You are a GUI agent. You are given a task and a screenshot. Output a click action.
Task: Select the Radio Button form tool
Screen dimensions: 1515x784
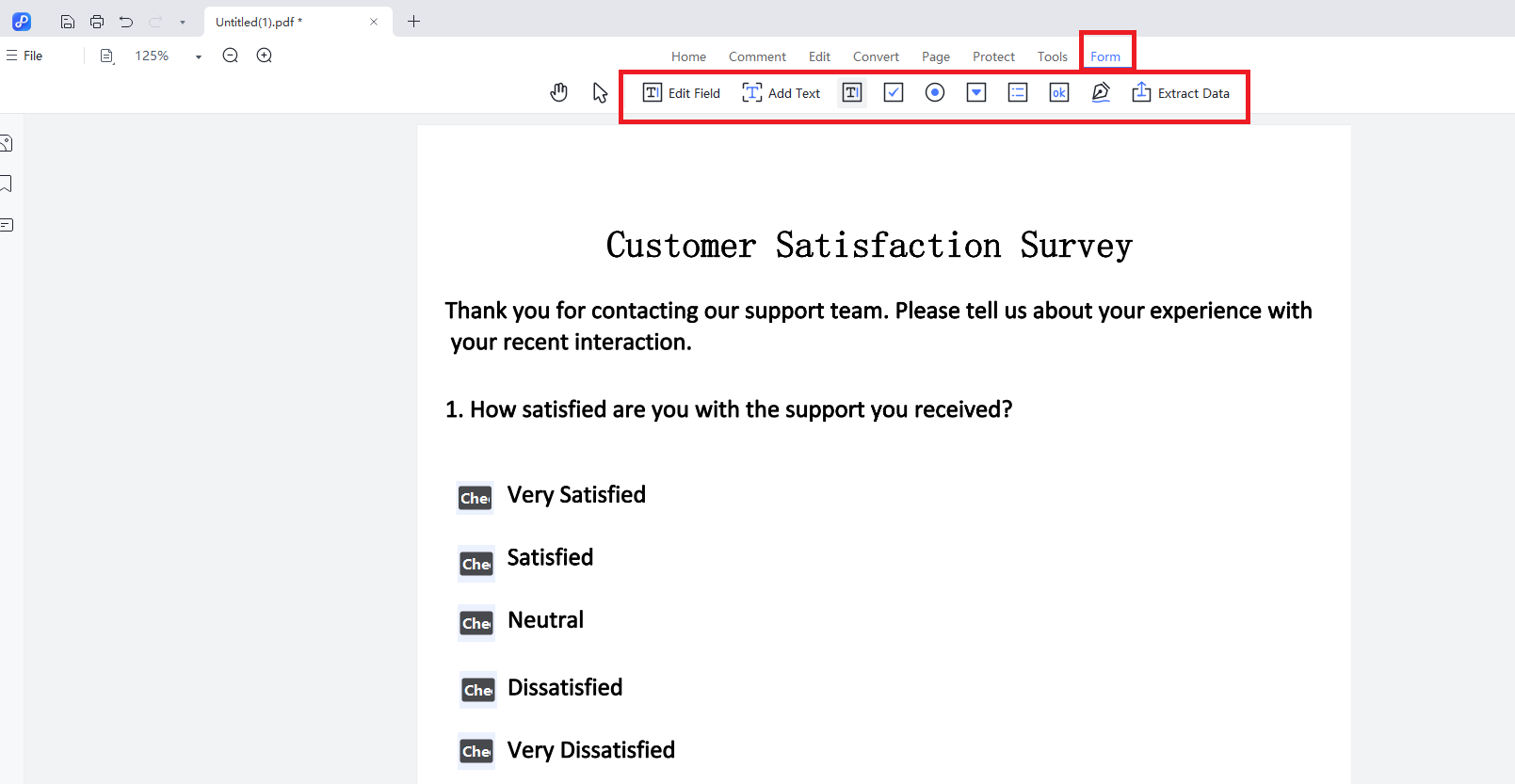tap(935, 92)
